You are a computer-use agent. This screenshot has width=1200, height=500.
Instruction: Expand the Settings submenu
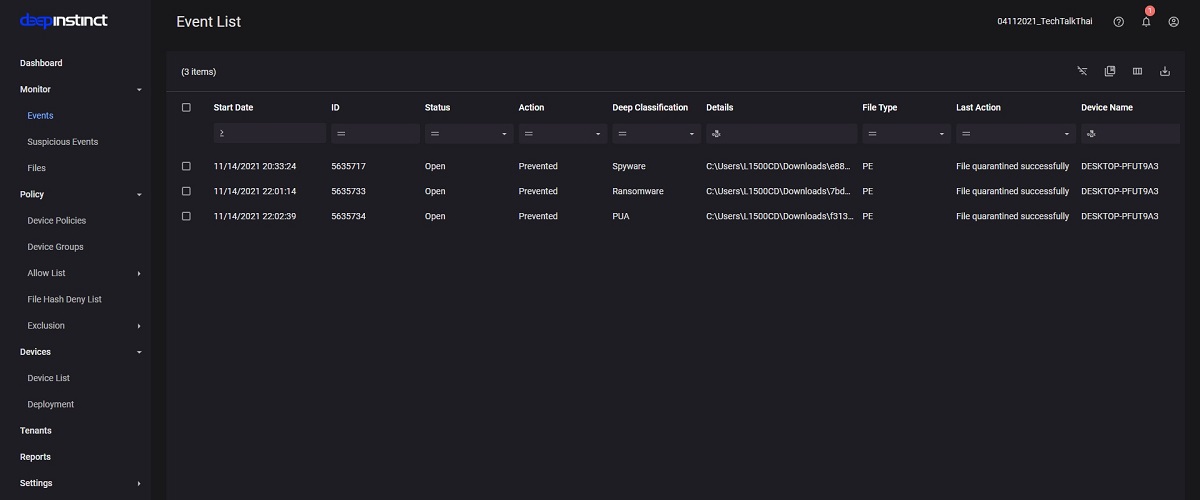tap(139, 483)
